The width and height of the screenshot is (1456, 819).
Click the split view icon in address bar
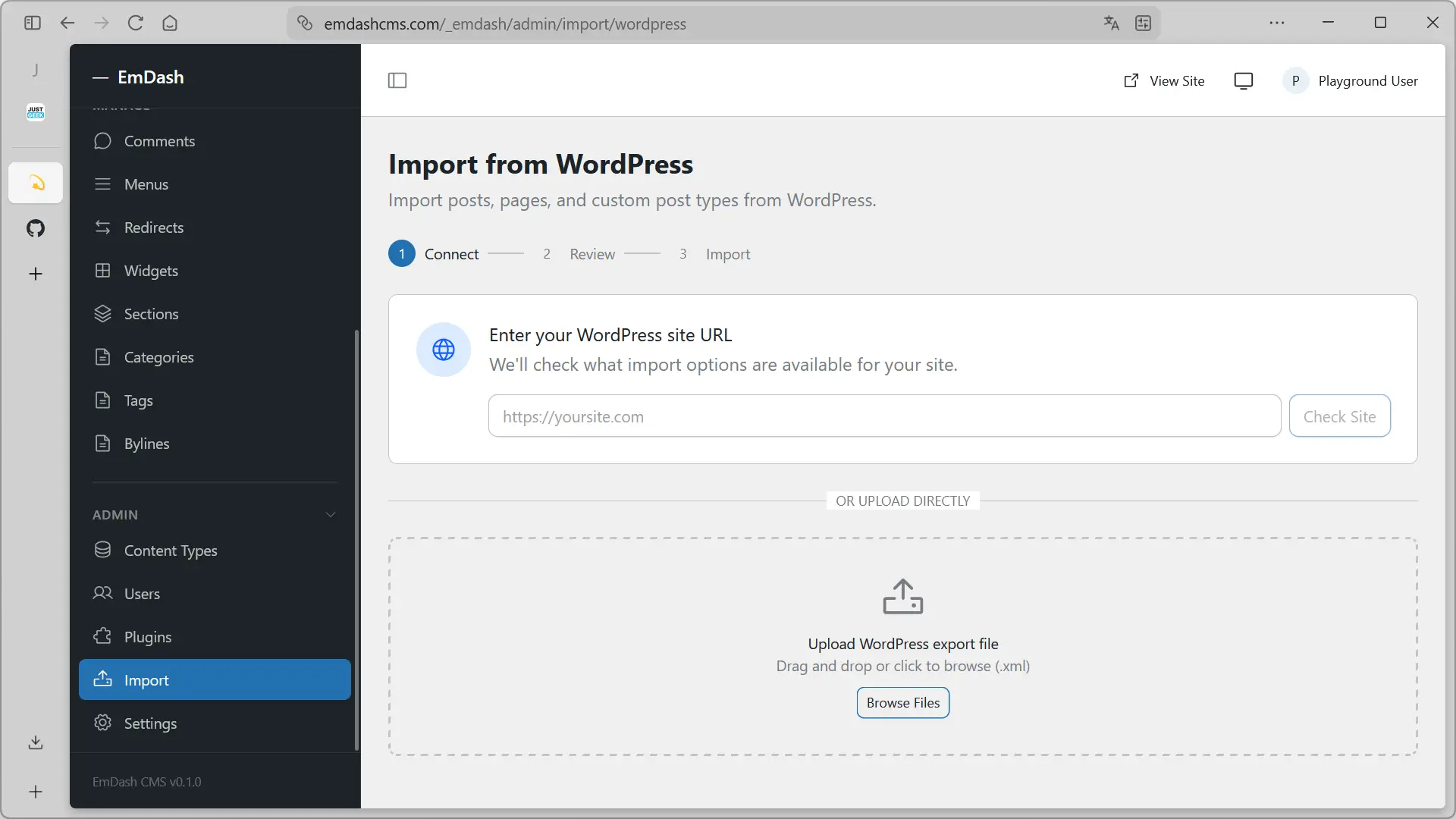1144,24
